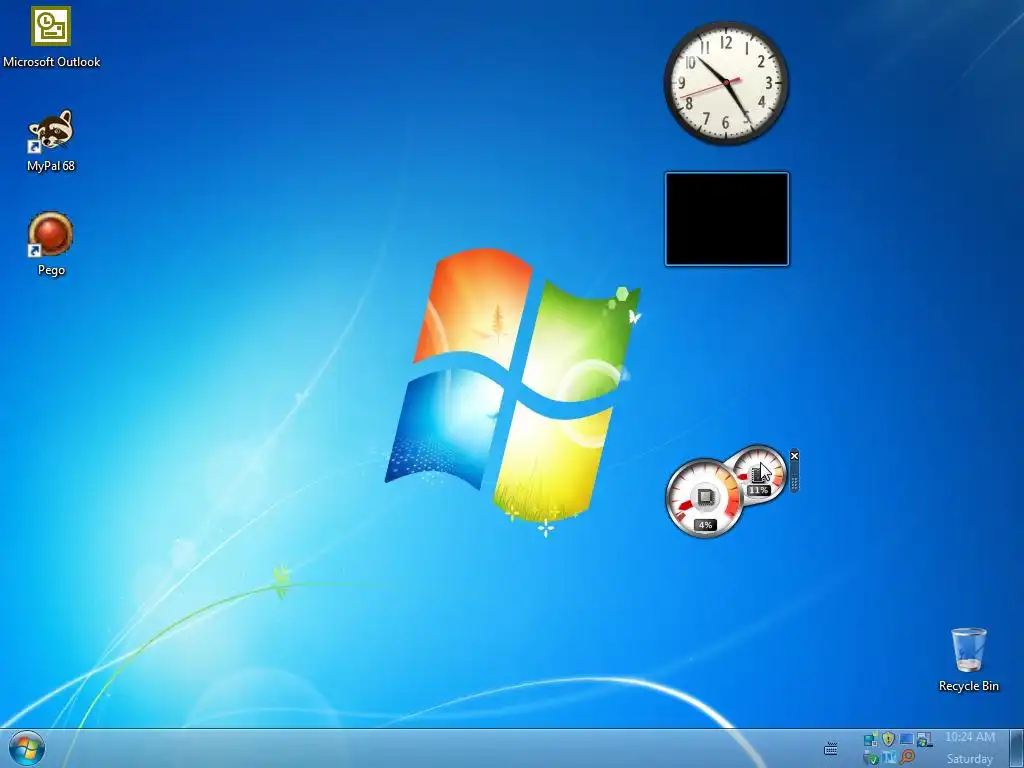
Task: Click the "Pego" icon label
Action: (x=51, y=270)
